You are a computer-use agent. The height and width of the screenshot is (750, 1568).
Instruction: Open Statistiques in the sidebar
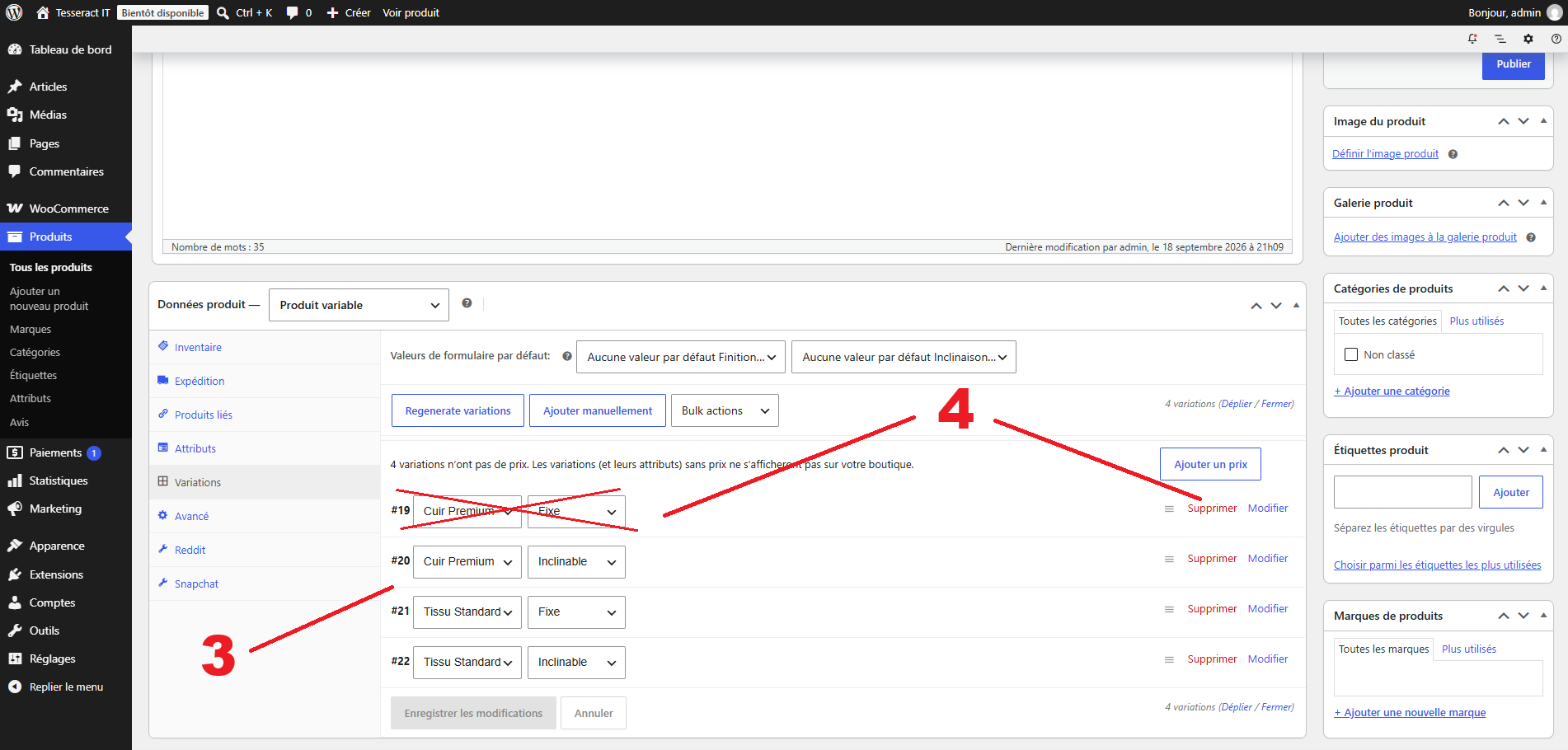click(x=66, y=480)
